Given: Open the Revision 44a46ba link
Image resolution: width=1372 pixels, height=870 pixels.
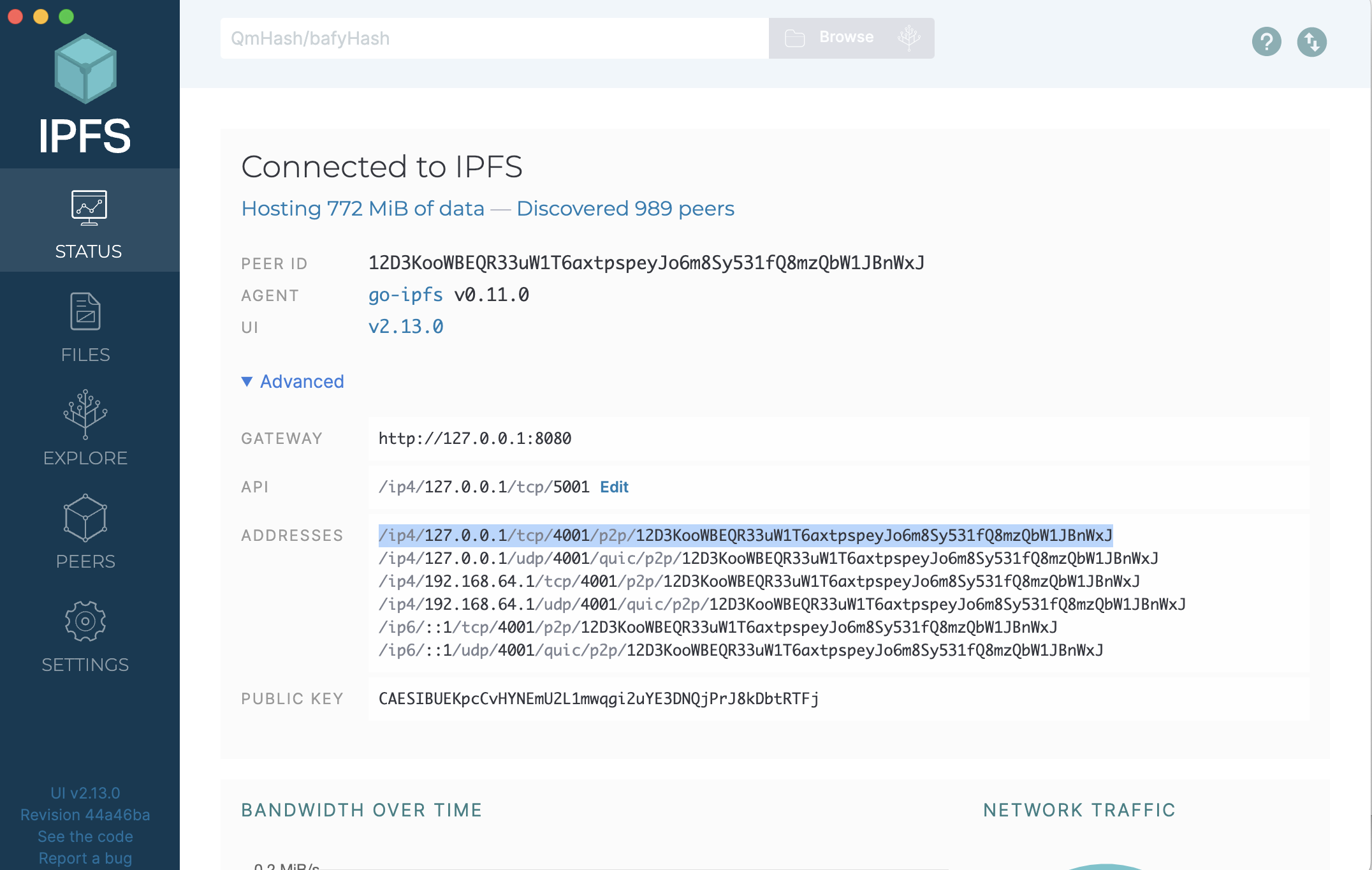Looking at the screenshot, I should 85,815.
